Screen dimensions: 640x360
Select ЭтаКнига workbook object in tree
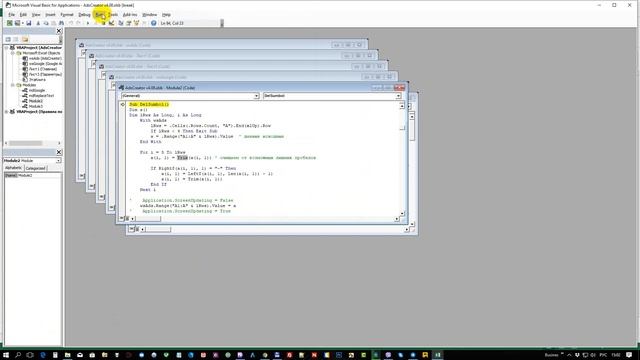coord(34,80)
